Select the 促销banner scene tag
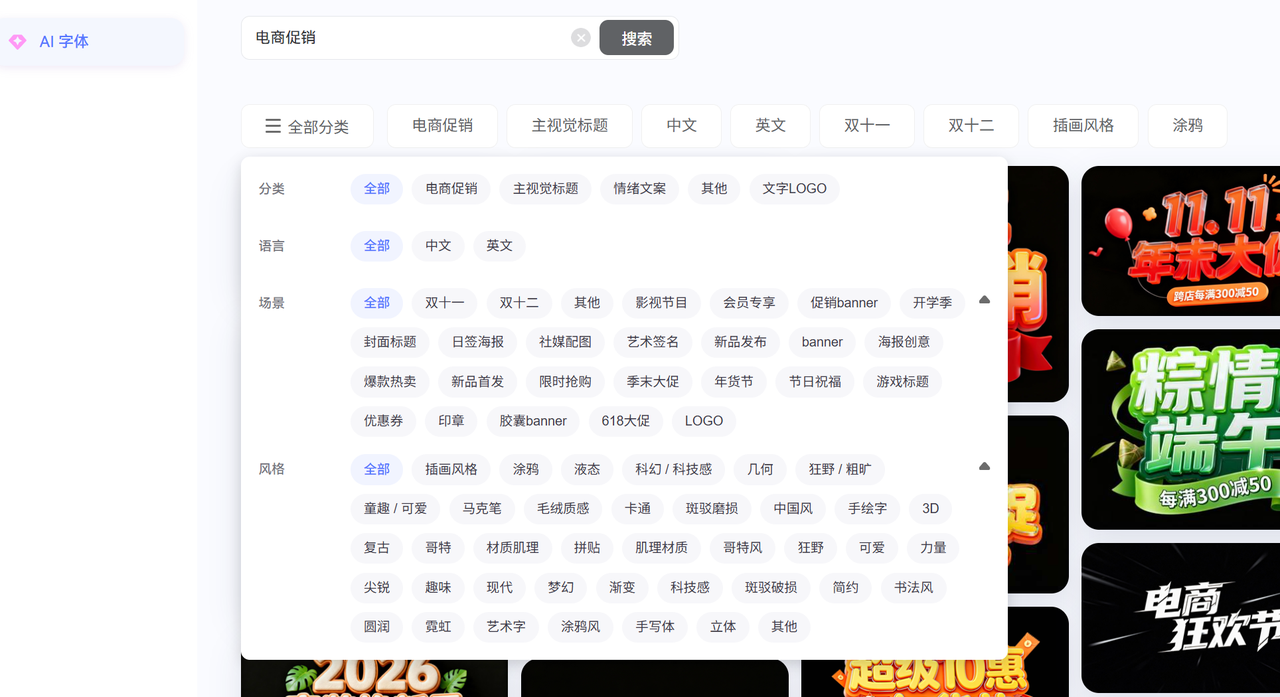The height and width of the screenshot is (697, 1280). (x=844, y=303)
